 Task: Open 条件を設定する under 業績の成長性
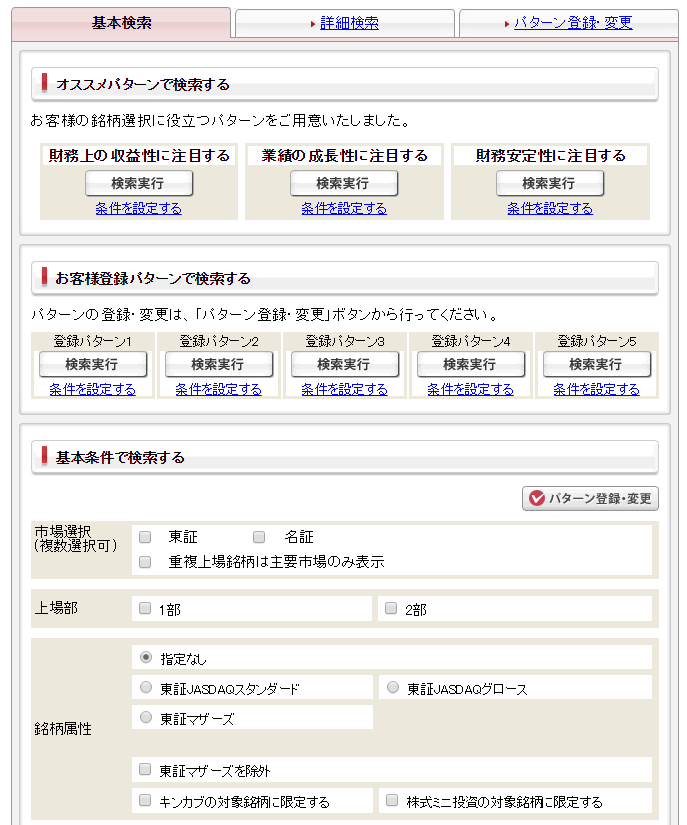coord(343,208)
